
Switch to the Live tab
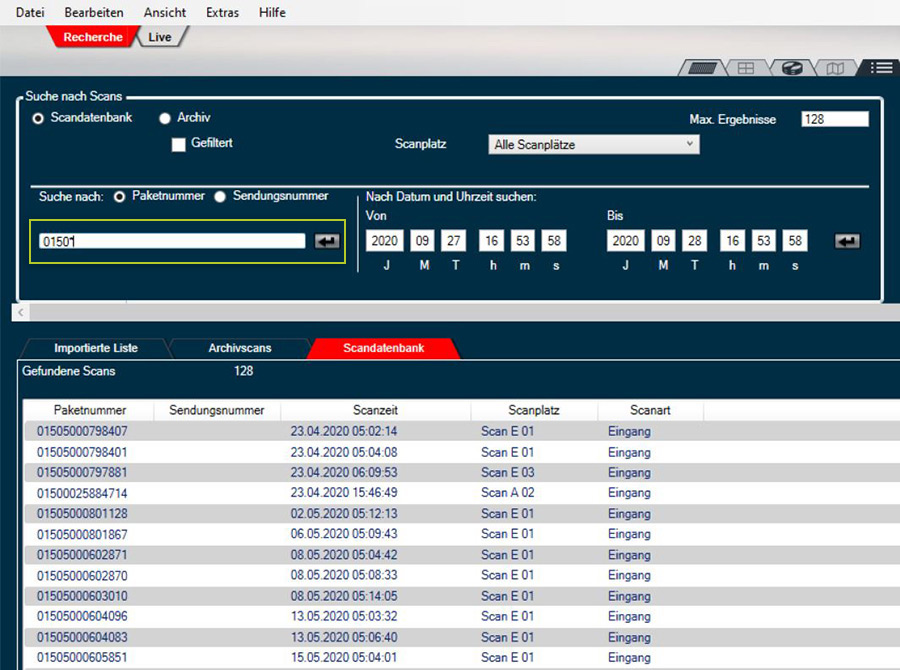point(160,37)
